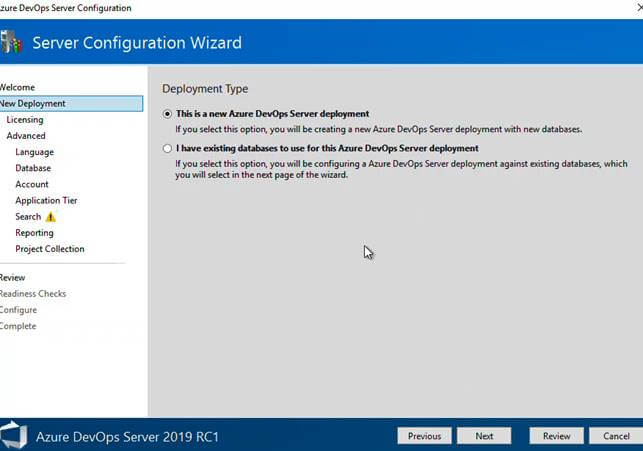Open the Language settings page
The image size is (643, 451).
click(x=35, y=152)
